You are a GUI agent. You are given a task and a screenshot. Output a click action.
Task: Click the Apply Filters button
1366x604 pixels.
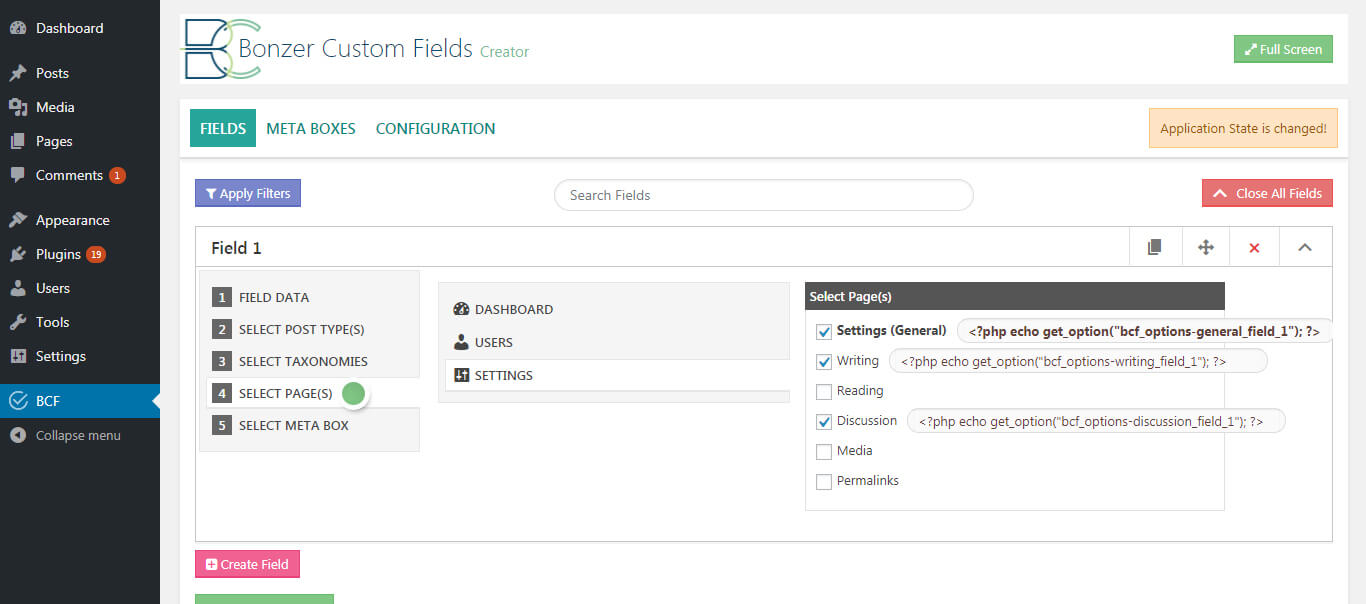pos(248,193)
